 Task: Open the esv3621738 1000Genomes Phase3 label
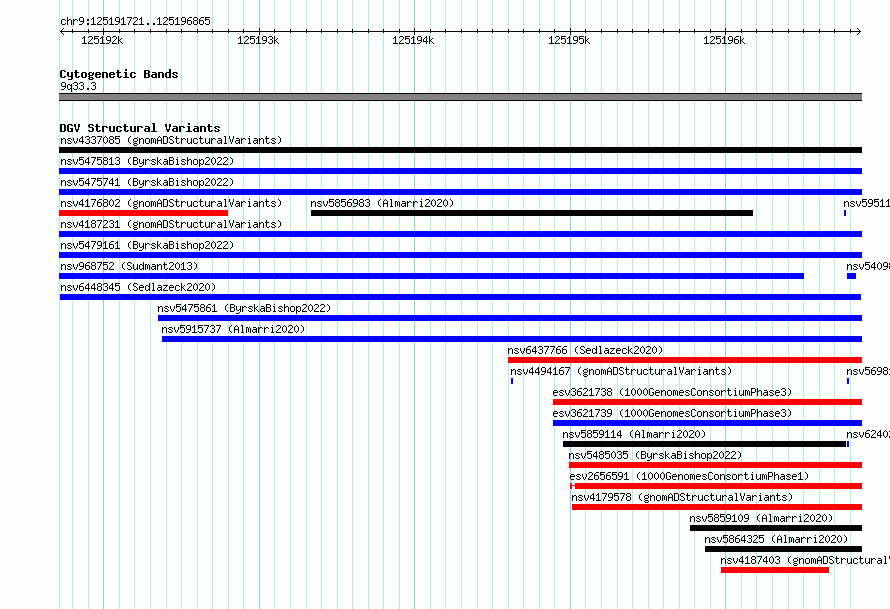pyautogui.click(x=672, y=392)
